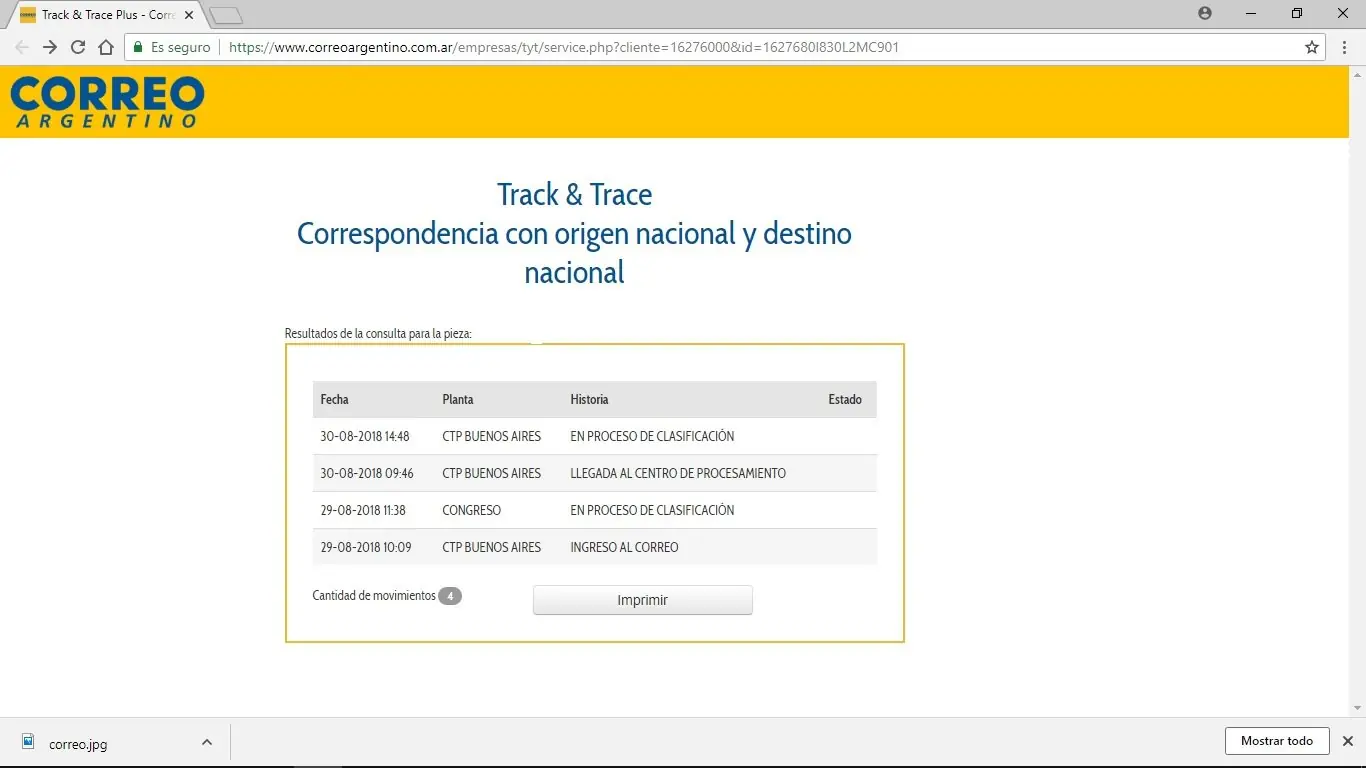
Task: Close the Chrome window
Action: (x=1343, y=13)
